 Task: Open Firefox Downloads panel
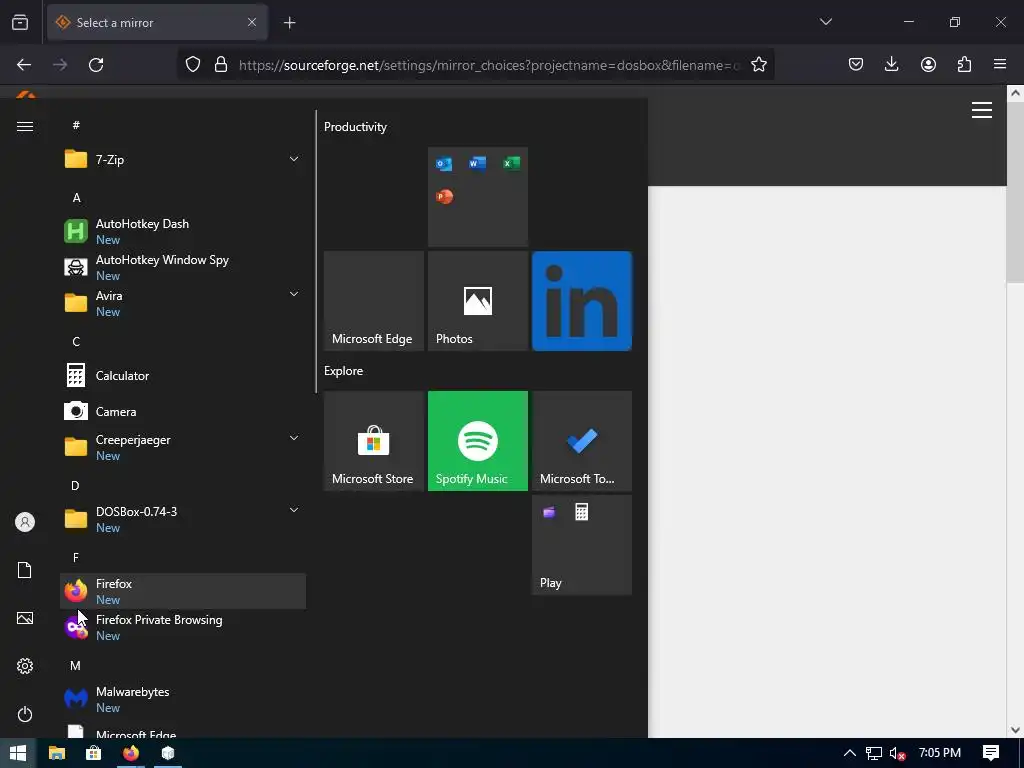point(891,64)
